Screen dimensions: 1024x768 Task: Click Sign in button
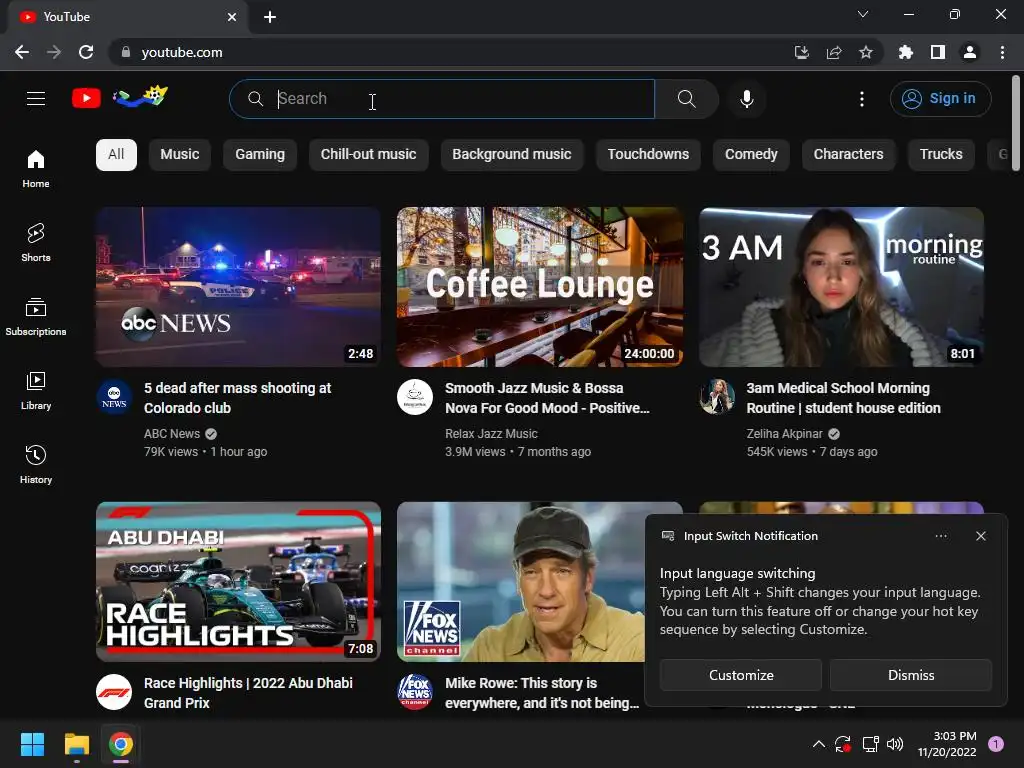click(940, 99)
